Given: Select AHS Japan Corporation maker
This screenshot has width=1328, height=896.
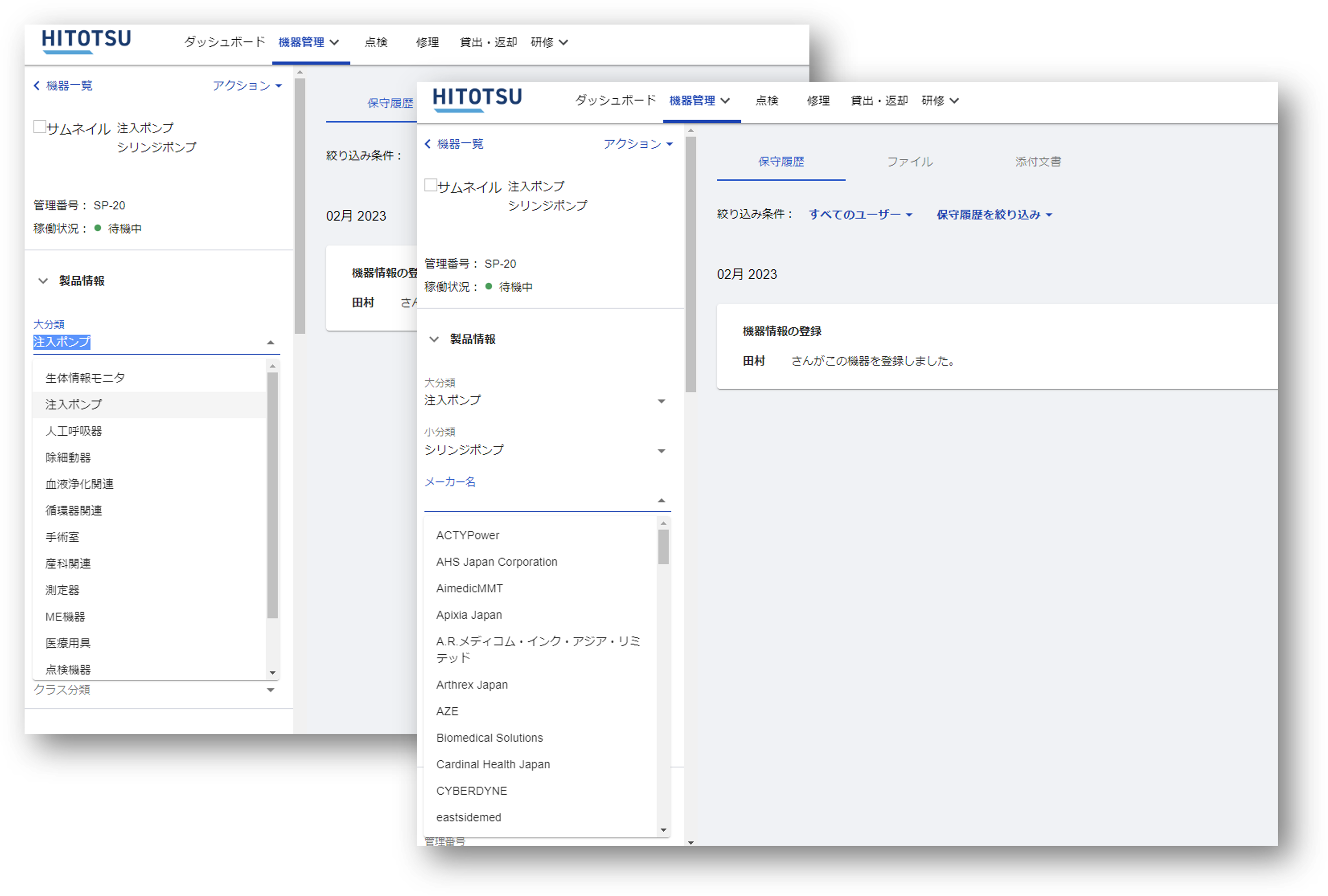Looking at the screenshot, I should click(541, 562).
